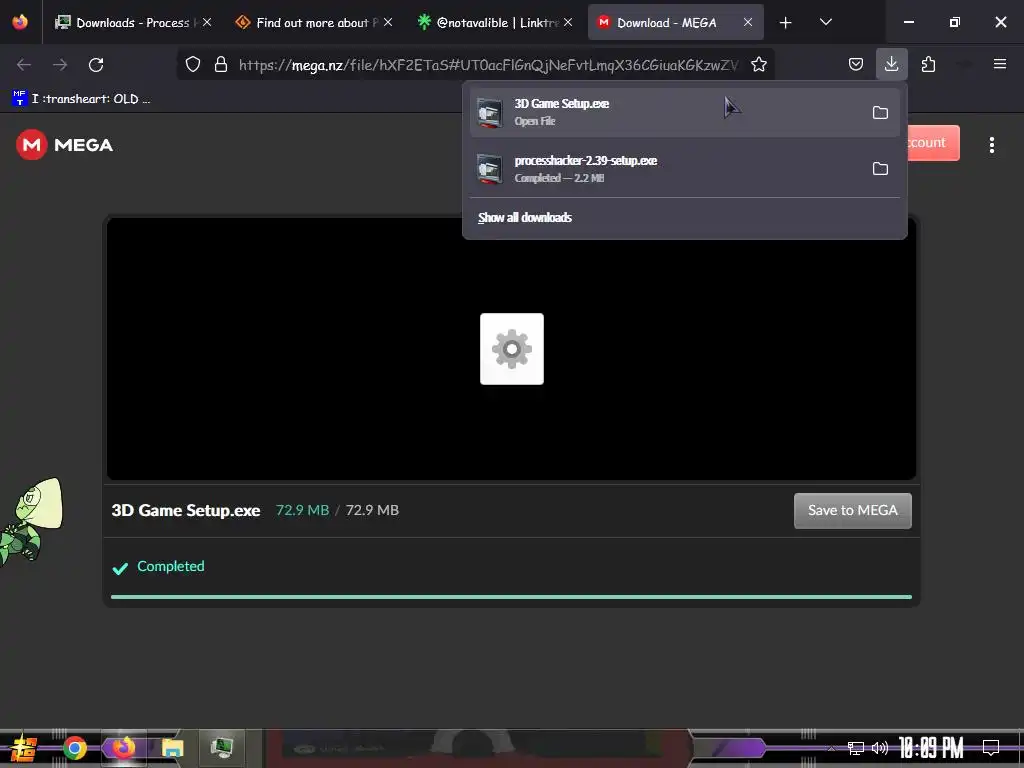Toggle the downloads panel button
Viewport: 1024px width, 768px height.
[891, 65]
